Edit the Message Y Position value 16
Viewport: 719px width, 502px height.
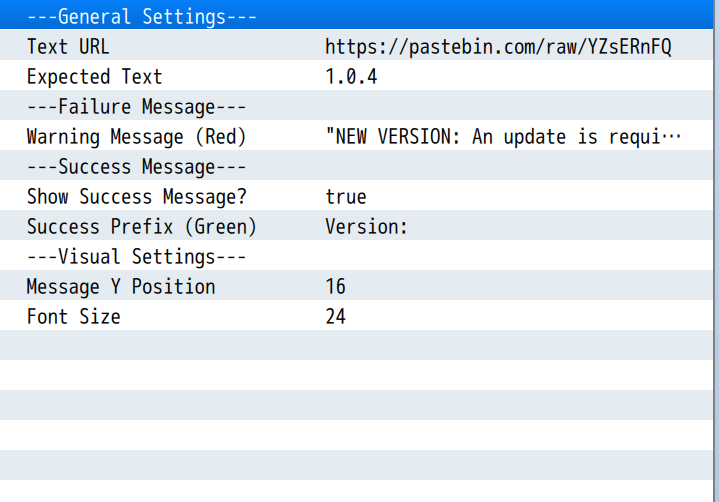tap(335, 287)
